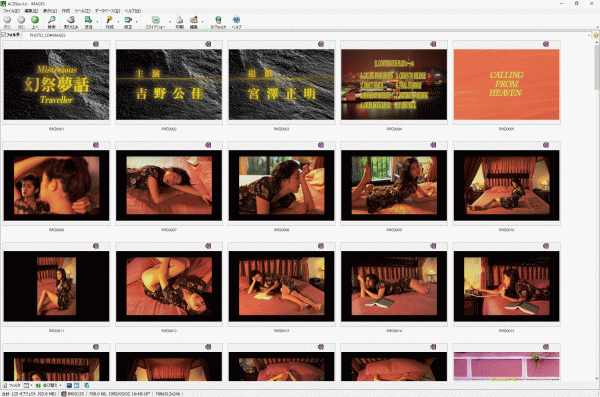600x397 pixels.
Task: Expand the Sort (並び替え) dropdown arrow
Action: pos(60,386)
